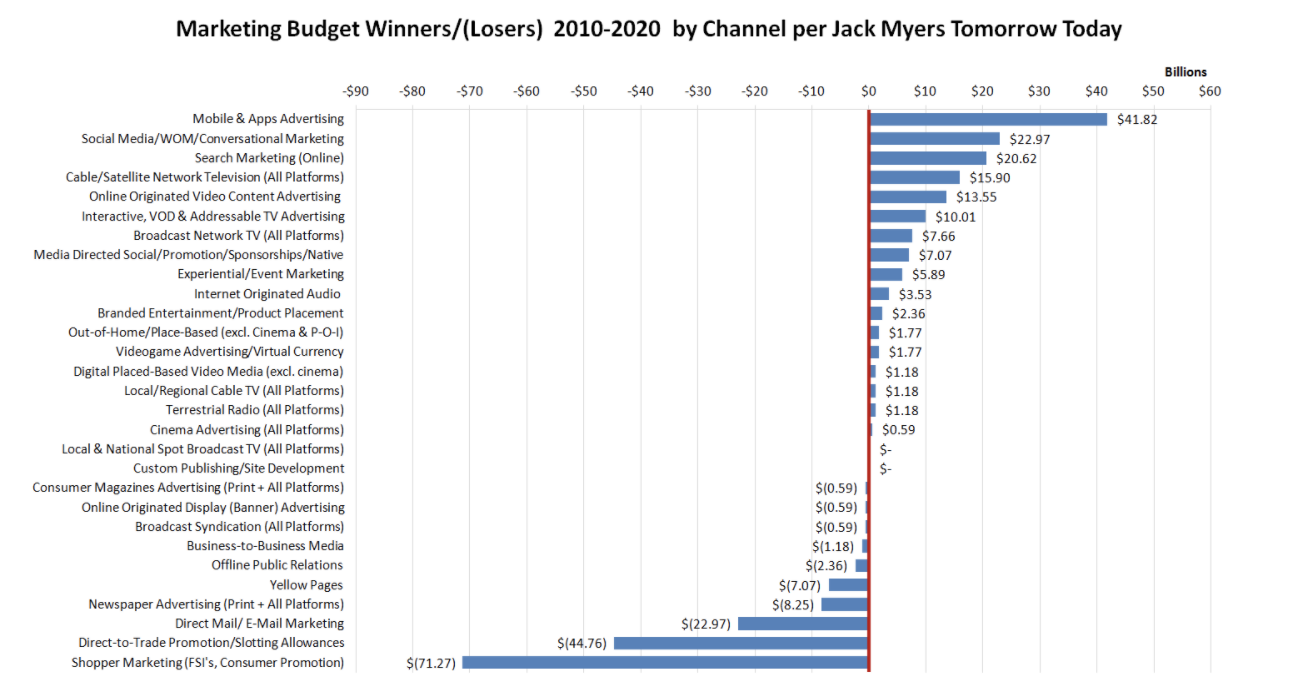Click the $(44.76) data label
Screen dimensions: 1298x700
583,643
